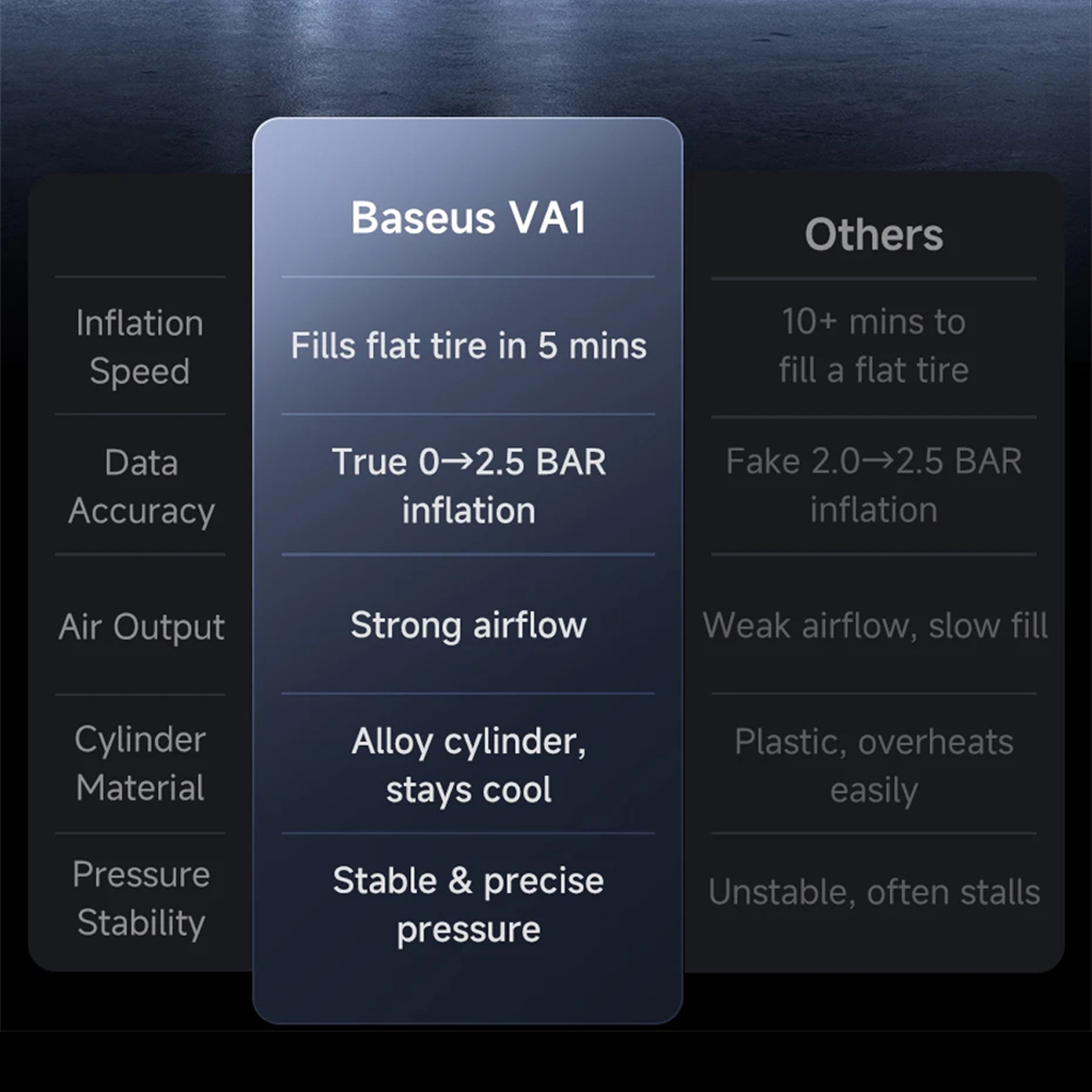Click "Fills flat tire in 5 mins" text

[x=468, y=346]
